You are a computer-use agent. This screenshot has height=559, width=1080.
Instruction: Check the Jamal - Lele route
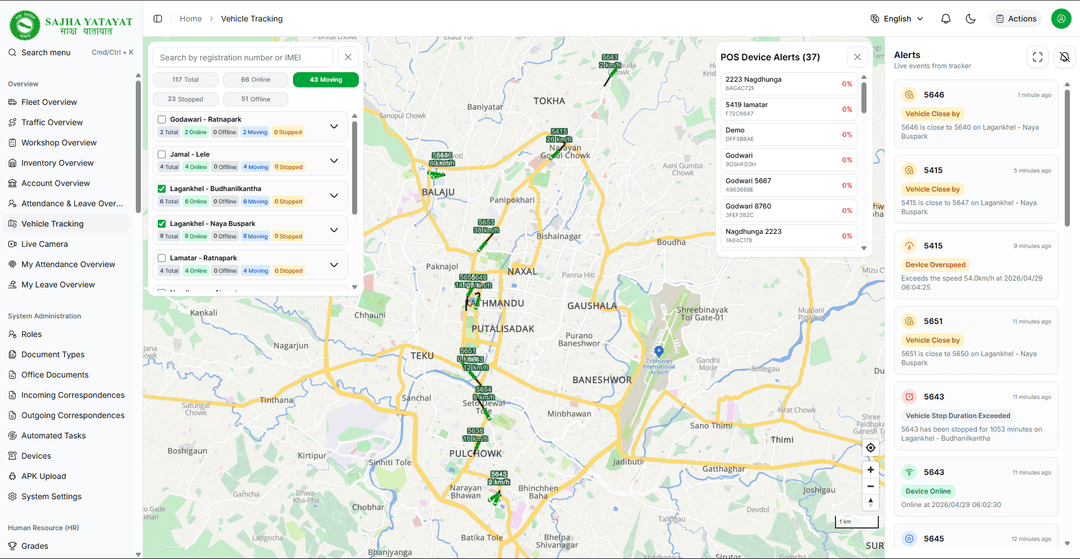[162, 154]
